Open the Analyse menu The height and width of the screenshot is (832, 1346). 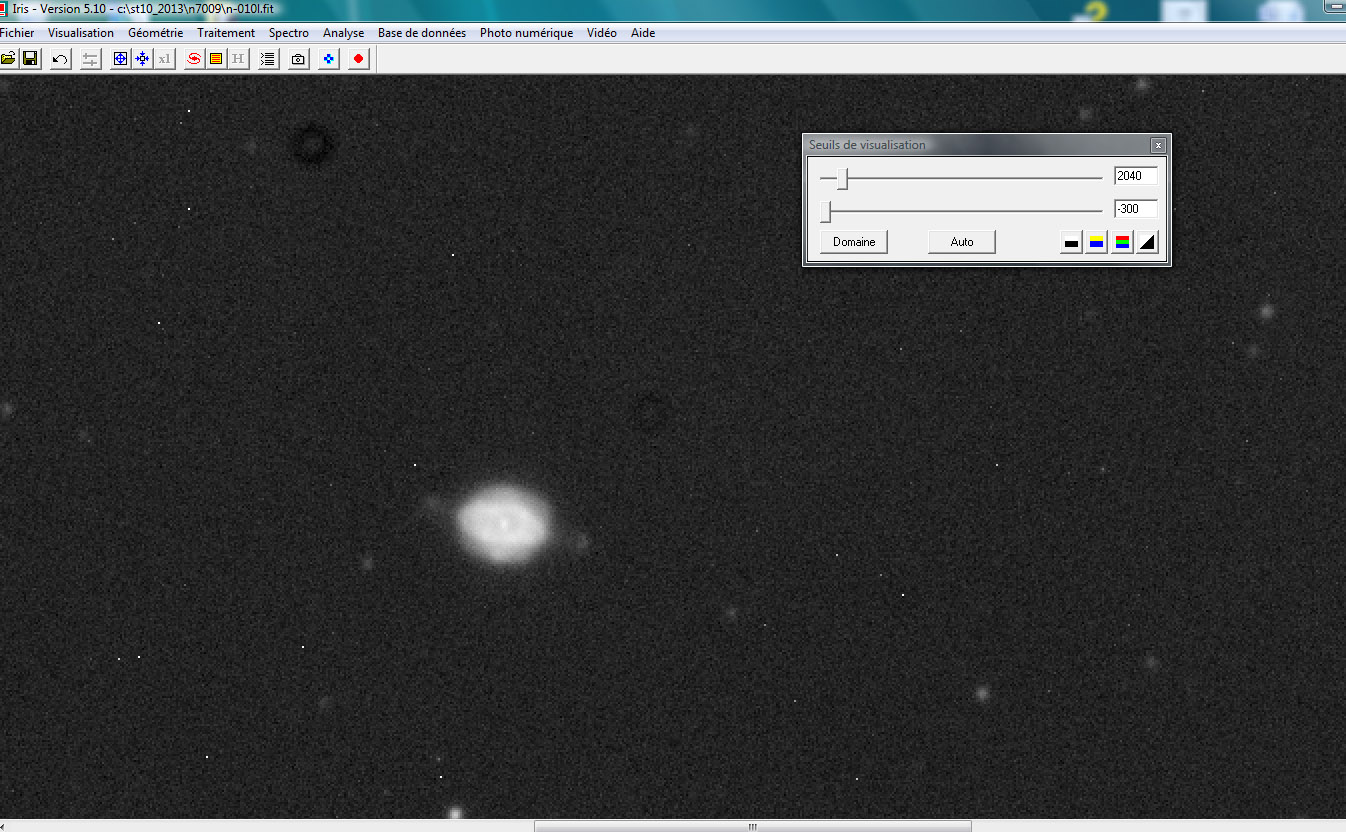343,33
